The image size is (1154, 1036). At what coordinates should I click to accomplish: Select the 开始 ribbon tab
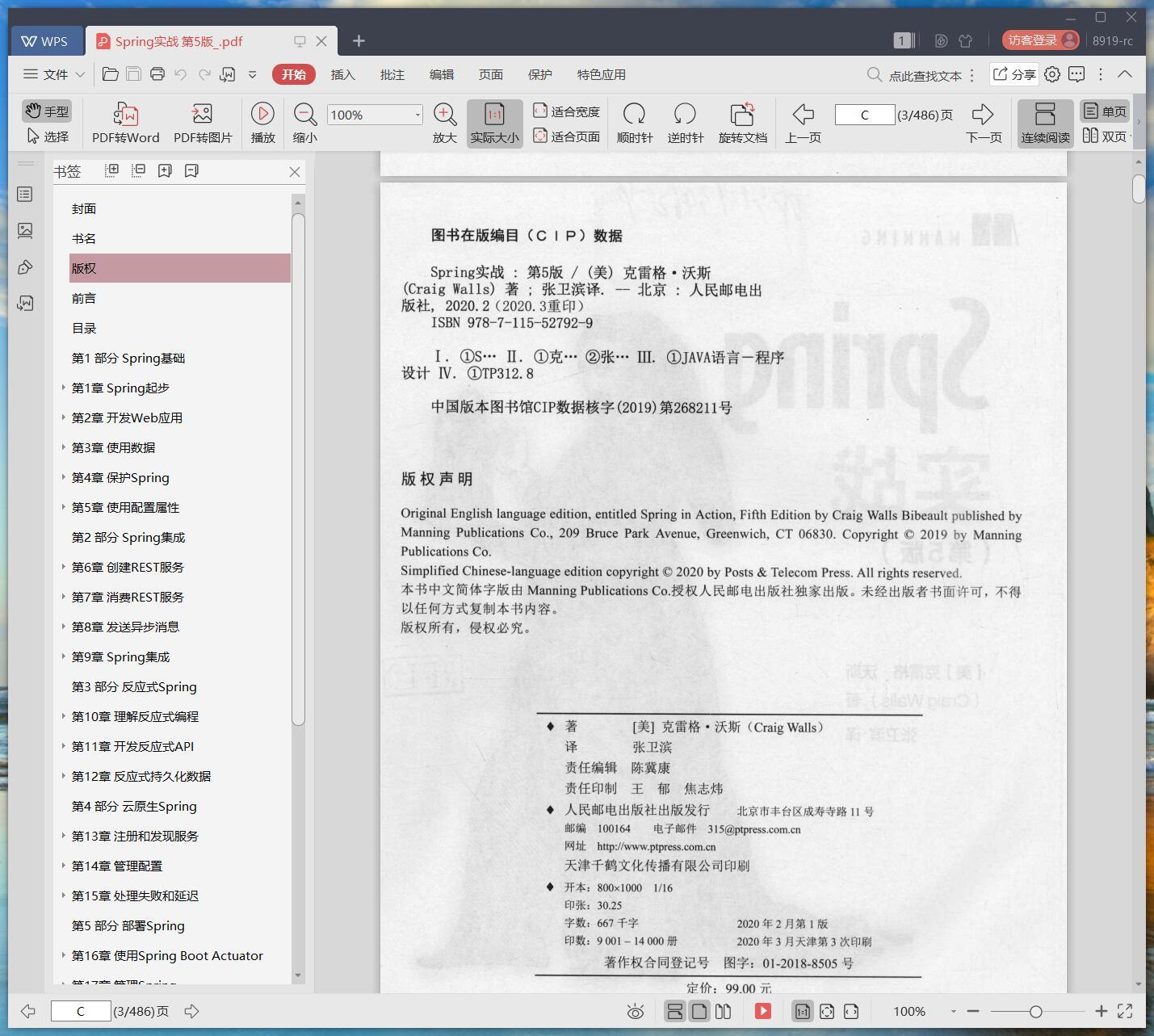point(293,74)
